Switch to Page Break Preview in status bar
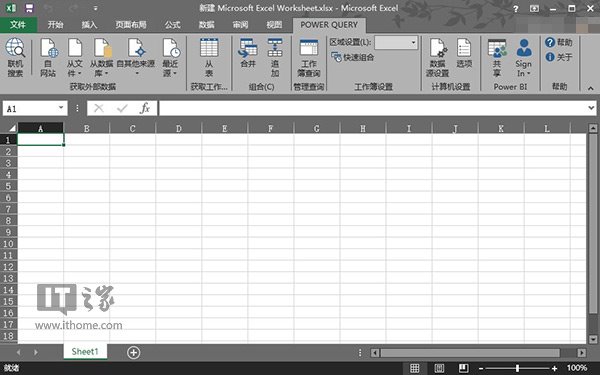This screenshot has width=600, height=375. [x=463, y=368]
